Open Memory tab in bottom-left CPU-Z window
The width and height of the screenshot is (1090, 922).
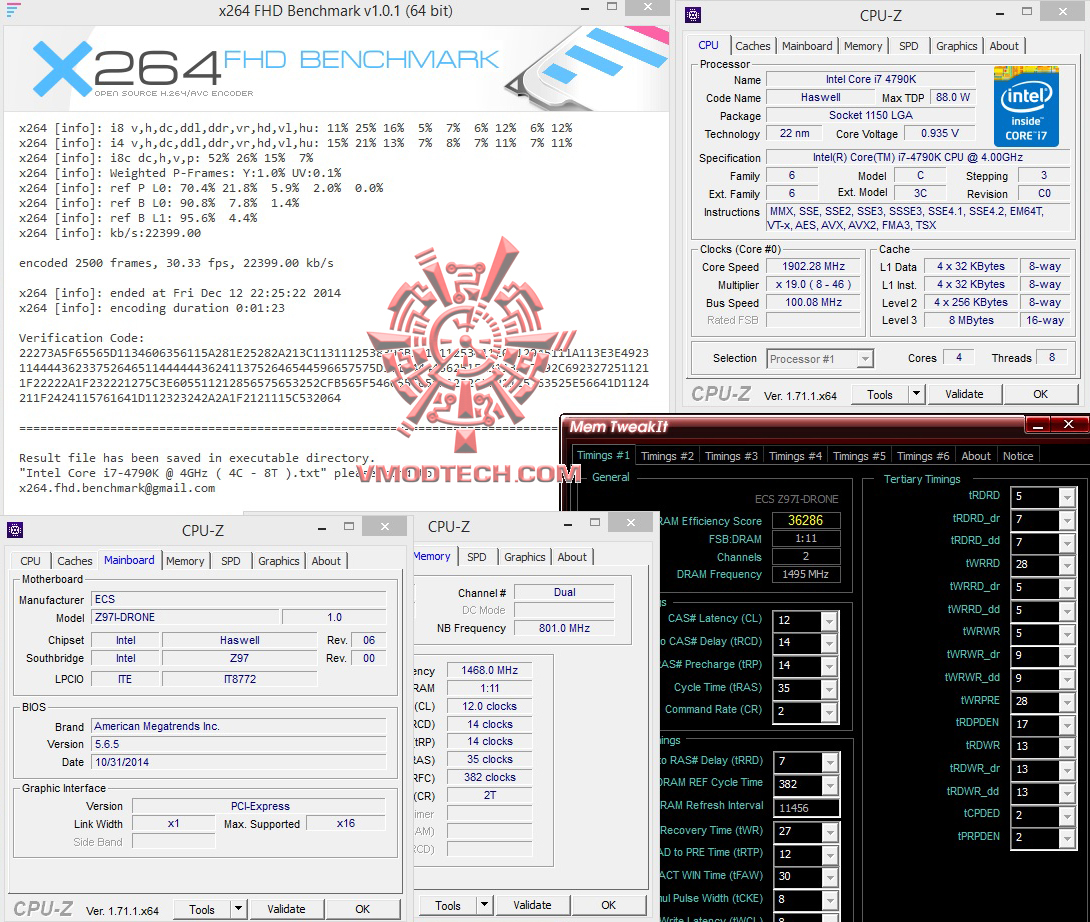(x=185, y=561)
